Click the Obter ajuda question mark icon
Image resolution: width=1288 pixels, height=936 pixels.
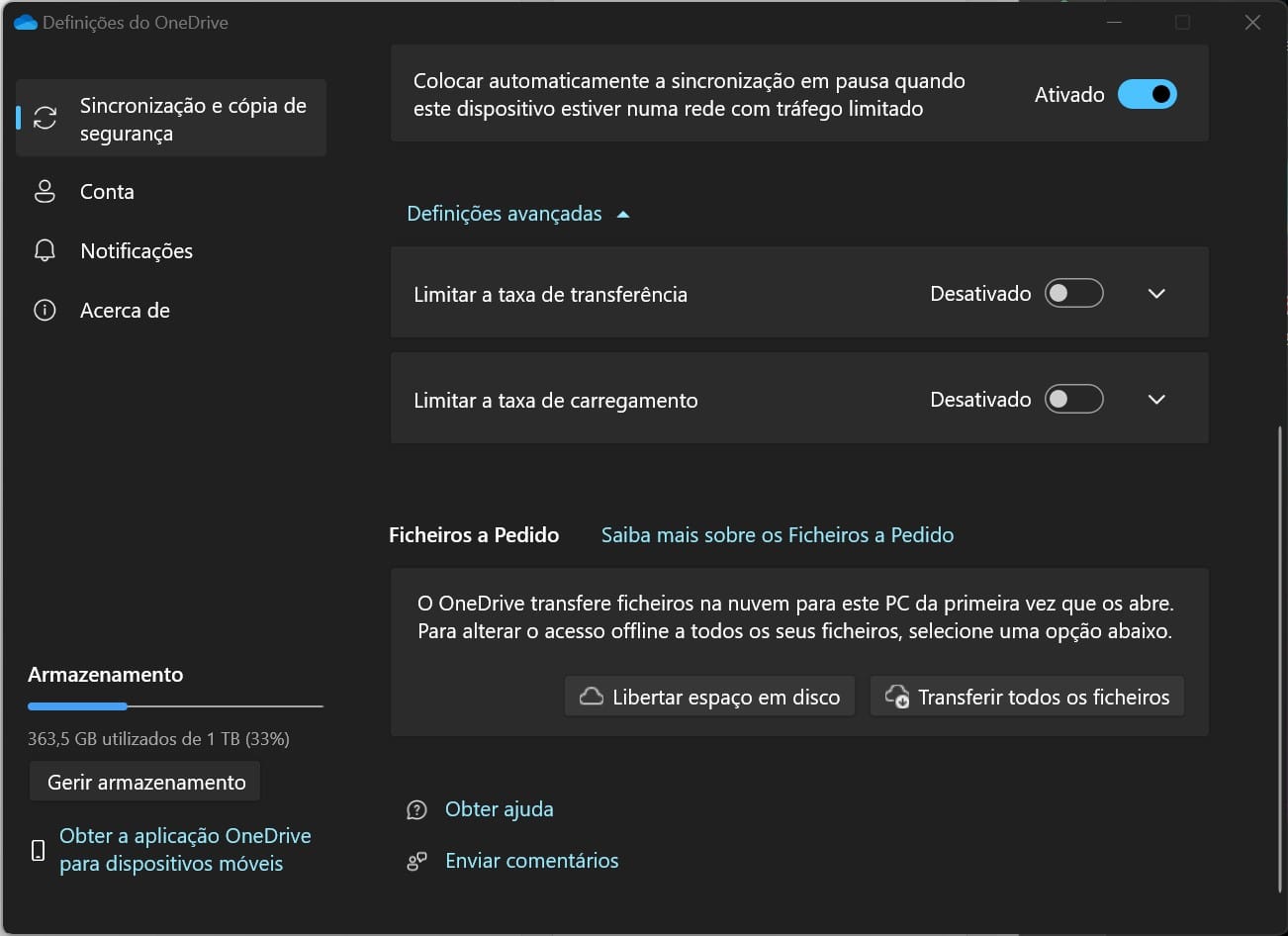click(416, 810)
